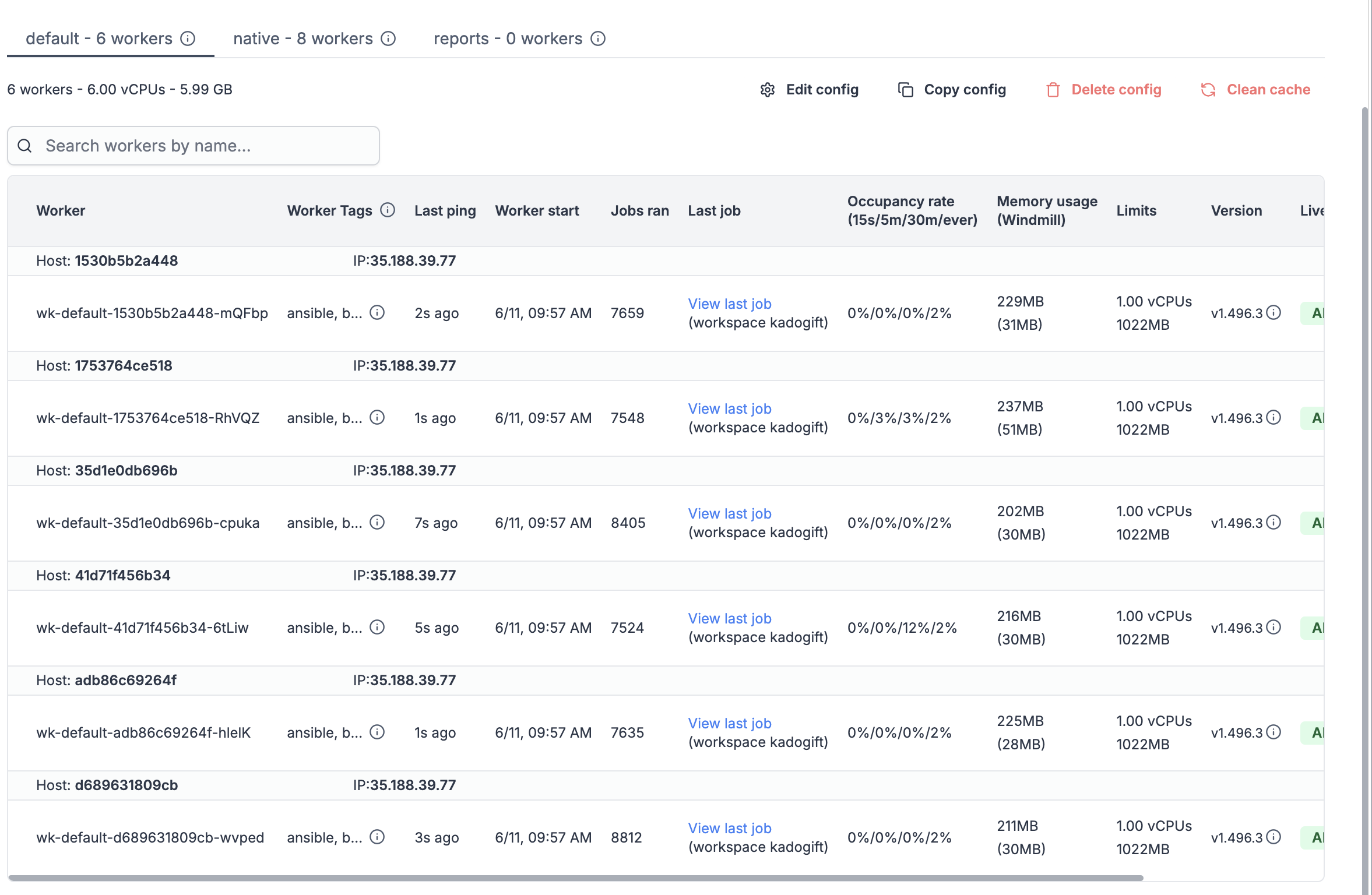This screenshot has width=1372, height=895.
Task: Open View last job for worker wvped
Action: [730, 828]
